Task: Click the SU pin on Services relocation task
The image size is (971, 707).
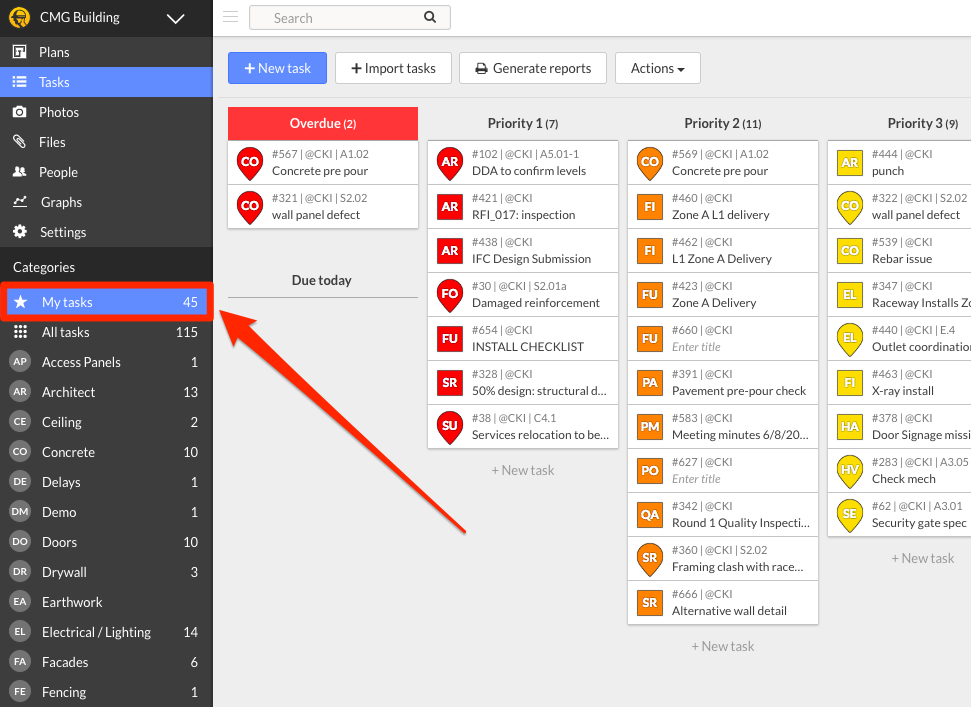Action: tap(450, 427)
